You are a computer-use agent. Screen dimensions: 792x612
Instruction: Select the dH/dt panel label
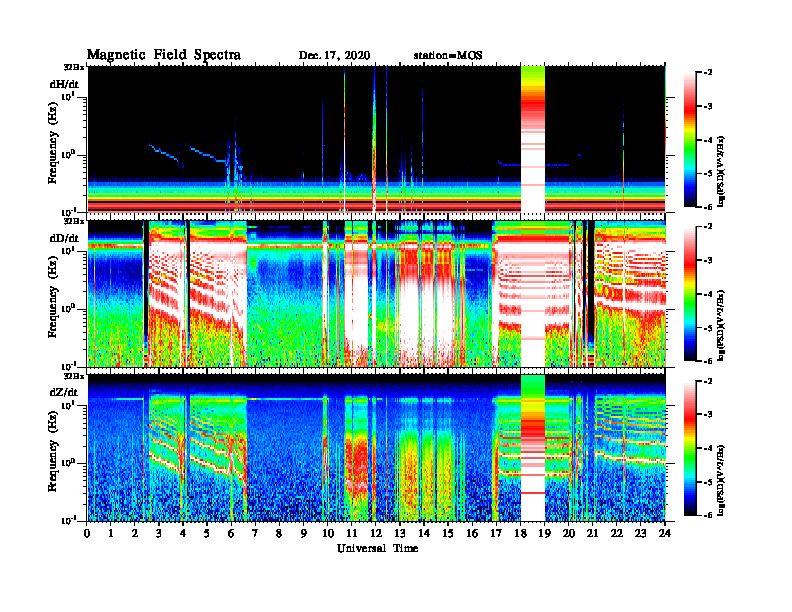[64, 84]
